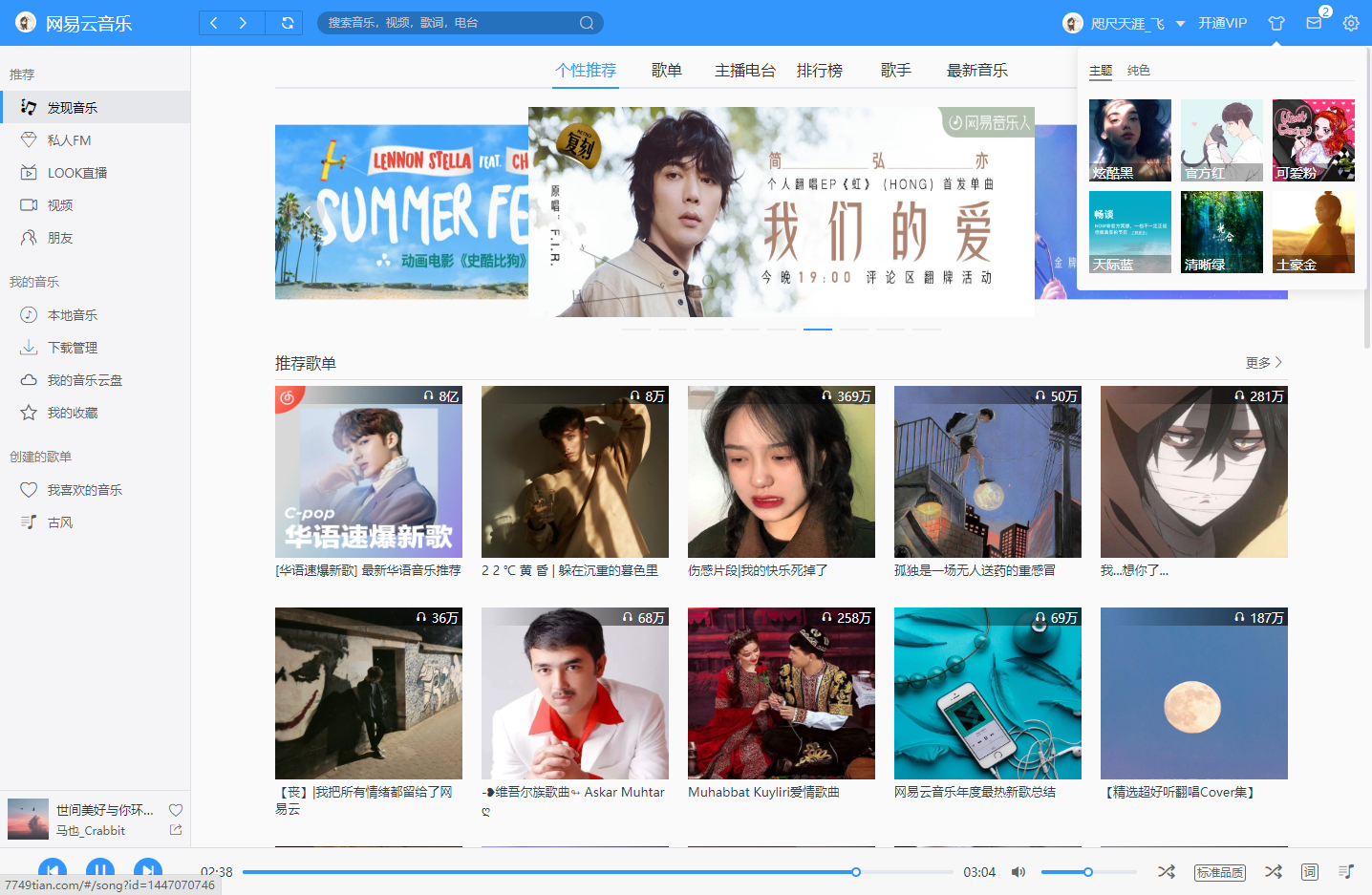1372x895 pixels.
Task: Open the lyrics 词 button
Action: (x=1310, y=872)
